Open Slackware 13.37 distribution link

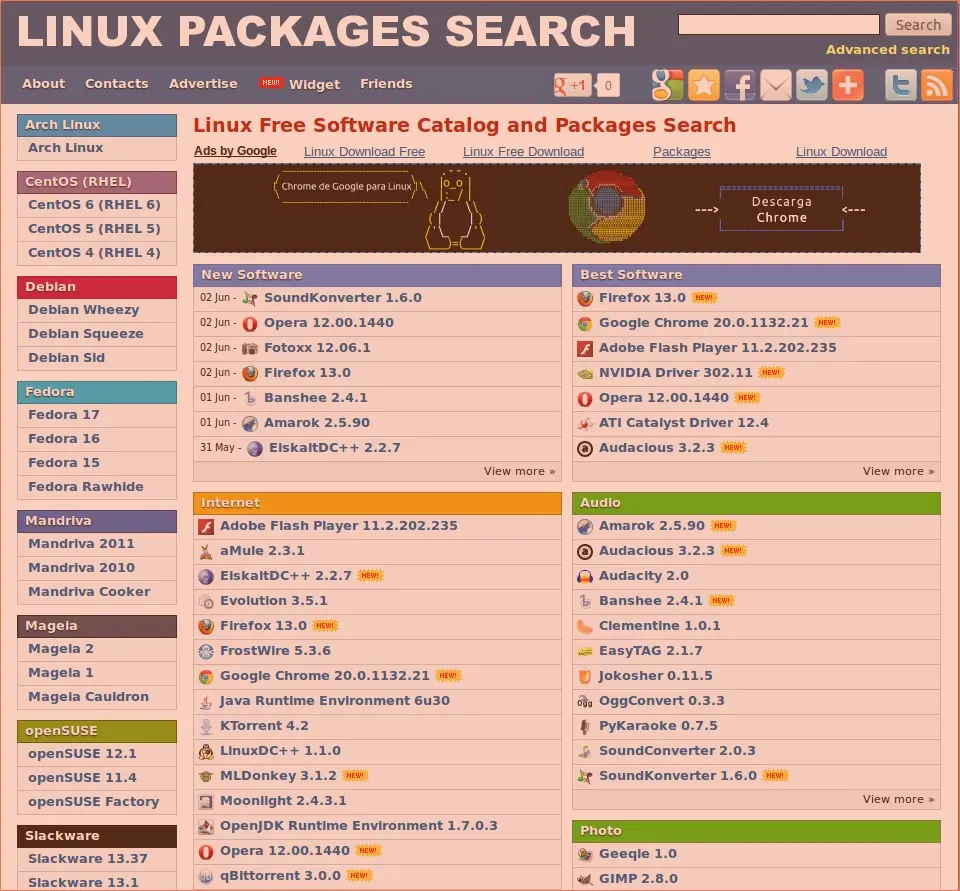(88, 859)
